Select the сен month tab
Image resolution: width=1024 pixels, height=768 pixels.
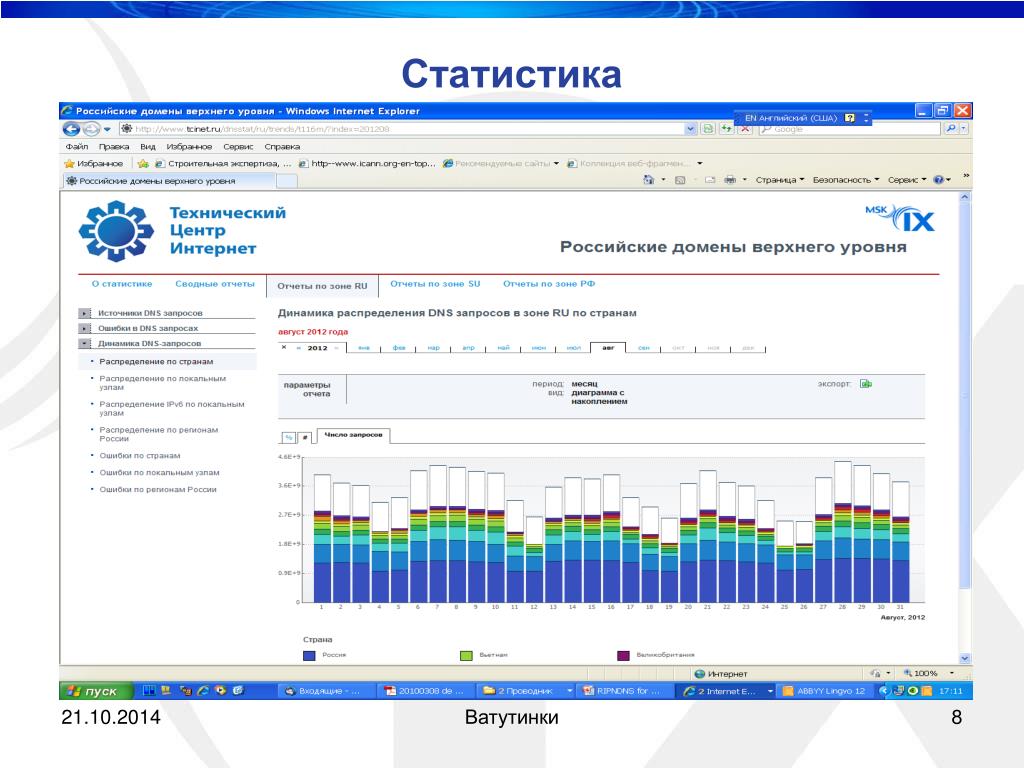(643, 348)
